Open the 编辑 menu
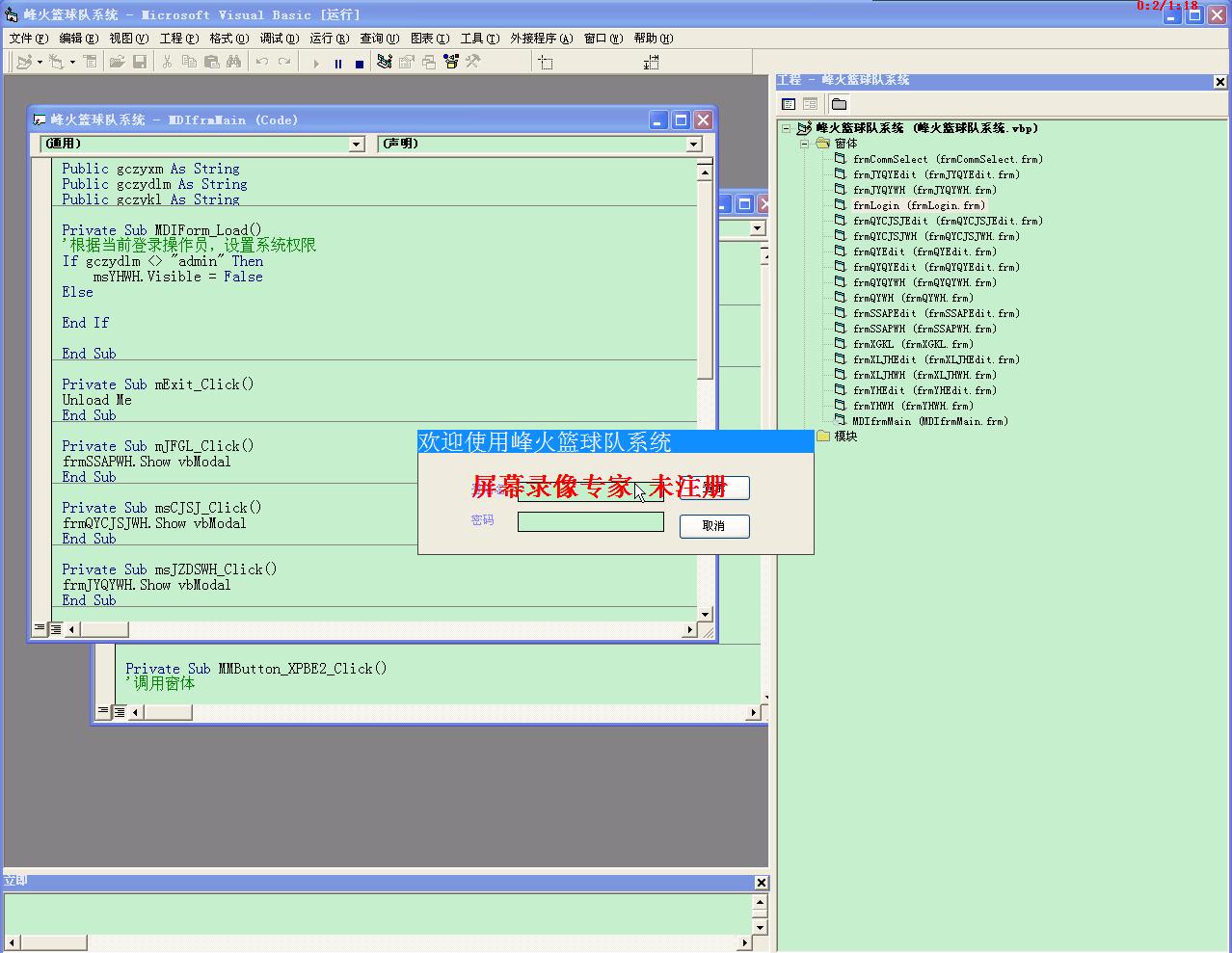 (x=78, y=39)
